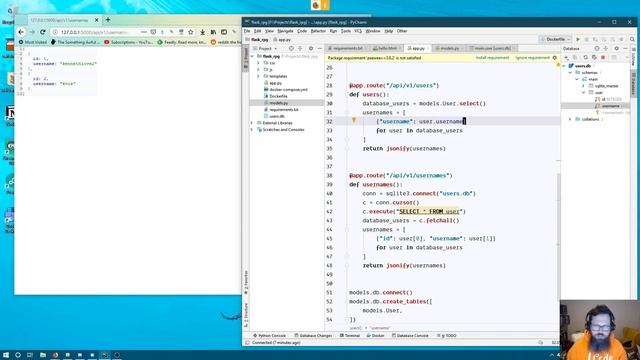Open Database Changes tool window
Image resolution: width=640 pixels, height=360 pixels.
(x=313, y=336)
